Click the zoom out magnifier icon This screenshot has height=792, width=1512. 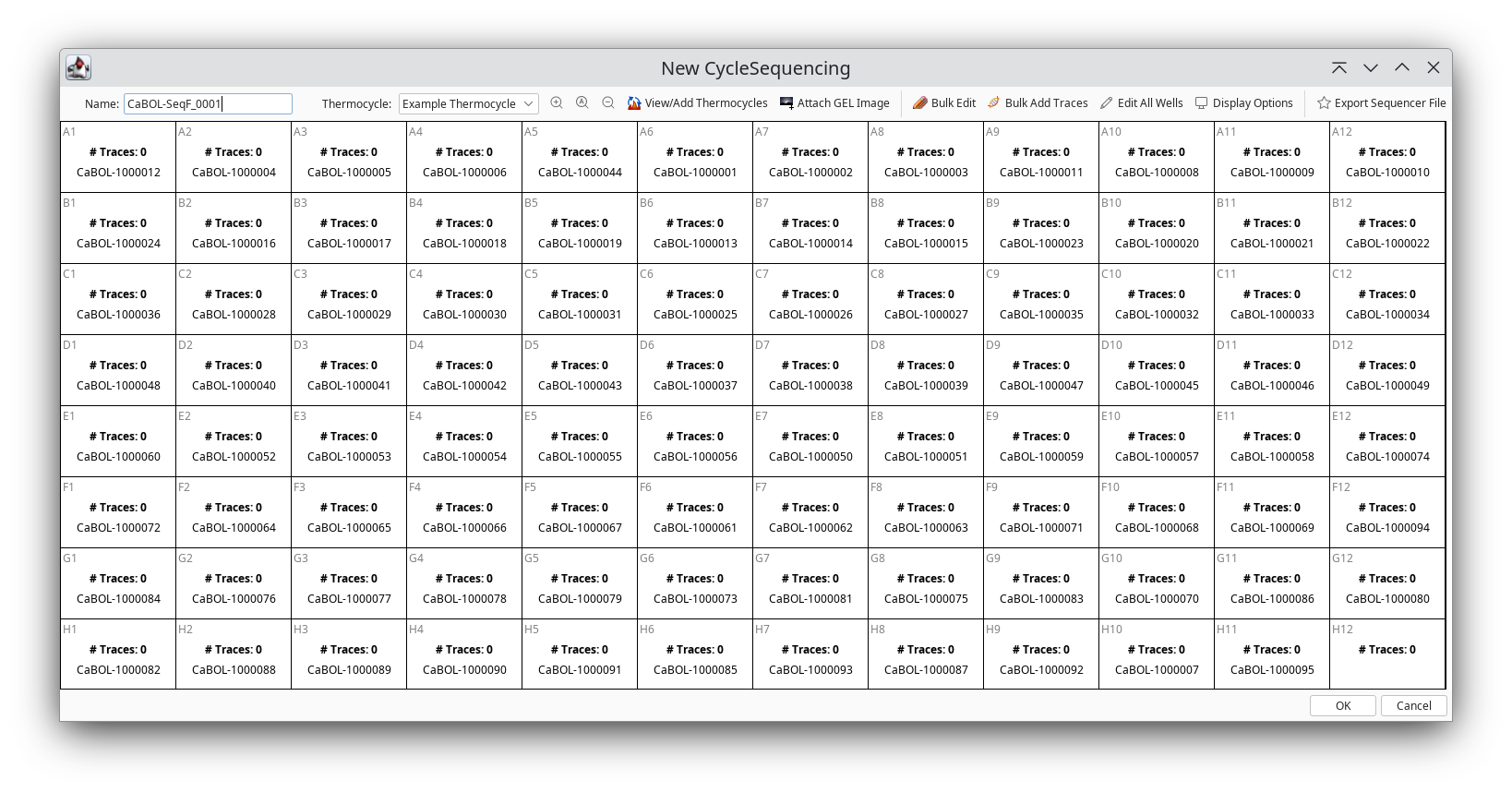[608, 103]
